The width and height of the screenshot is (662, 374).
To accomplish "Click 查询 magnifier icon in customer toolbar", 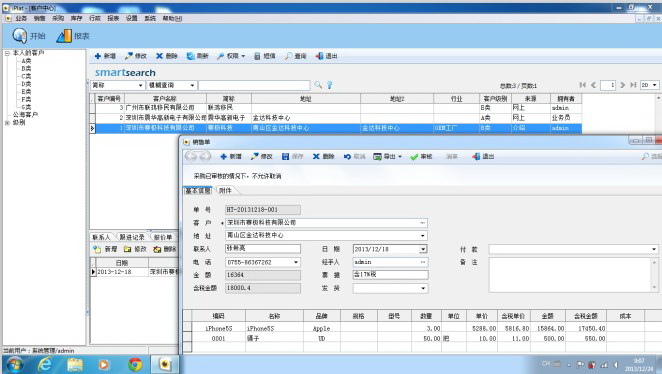I will 288,56.
